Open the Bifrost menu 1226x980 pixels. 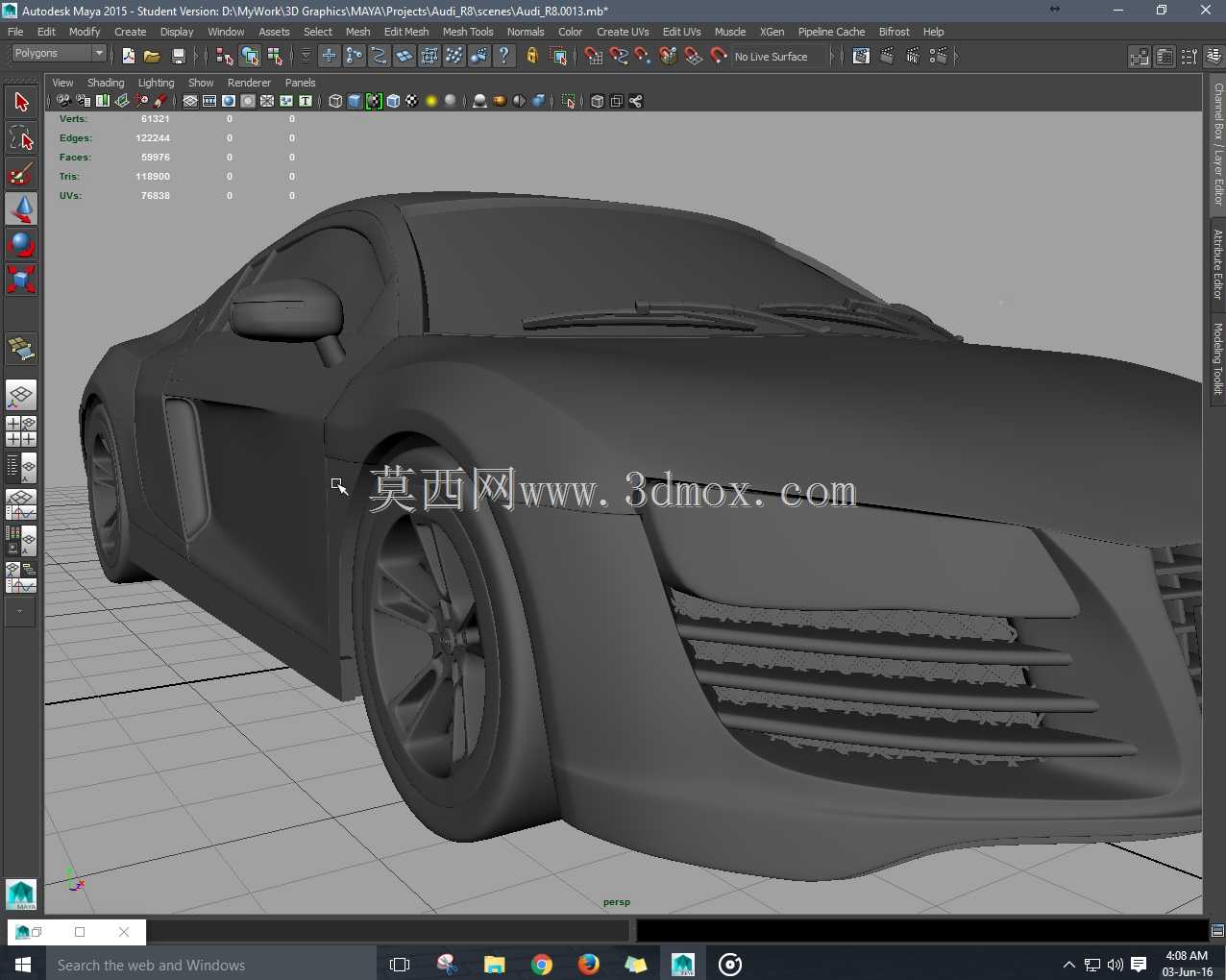click(x=894, y=32)
